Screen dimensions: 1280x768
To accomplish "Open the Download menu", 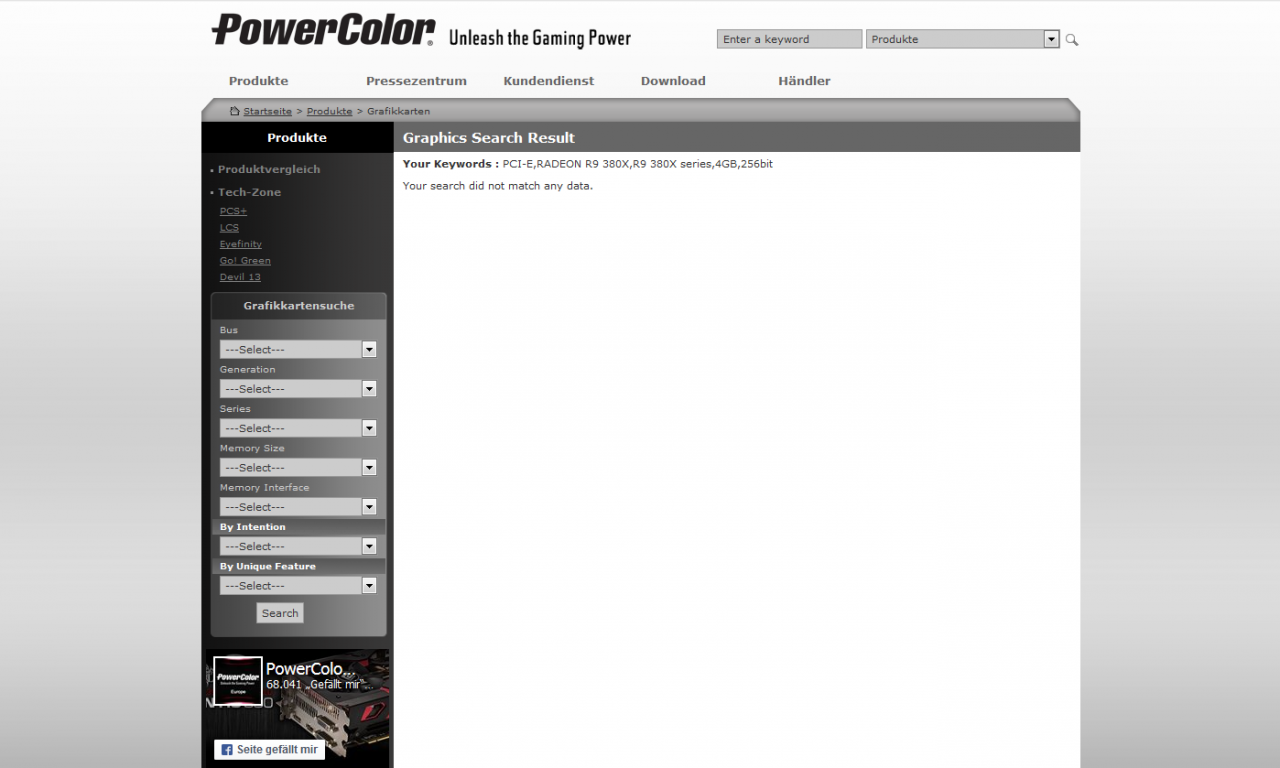I will pos(673,81).
